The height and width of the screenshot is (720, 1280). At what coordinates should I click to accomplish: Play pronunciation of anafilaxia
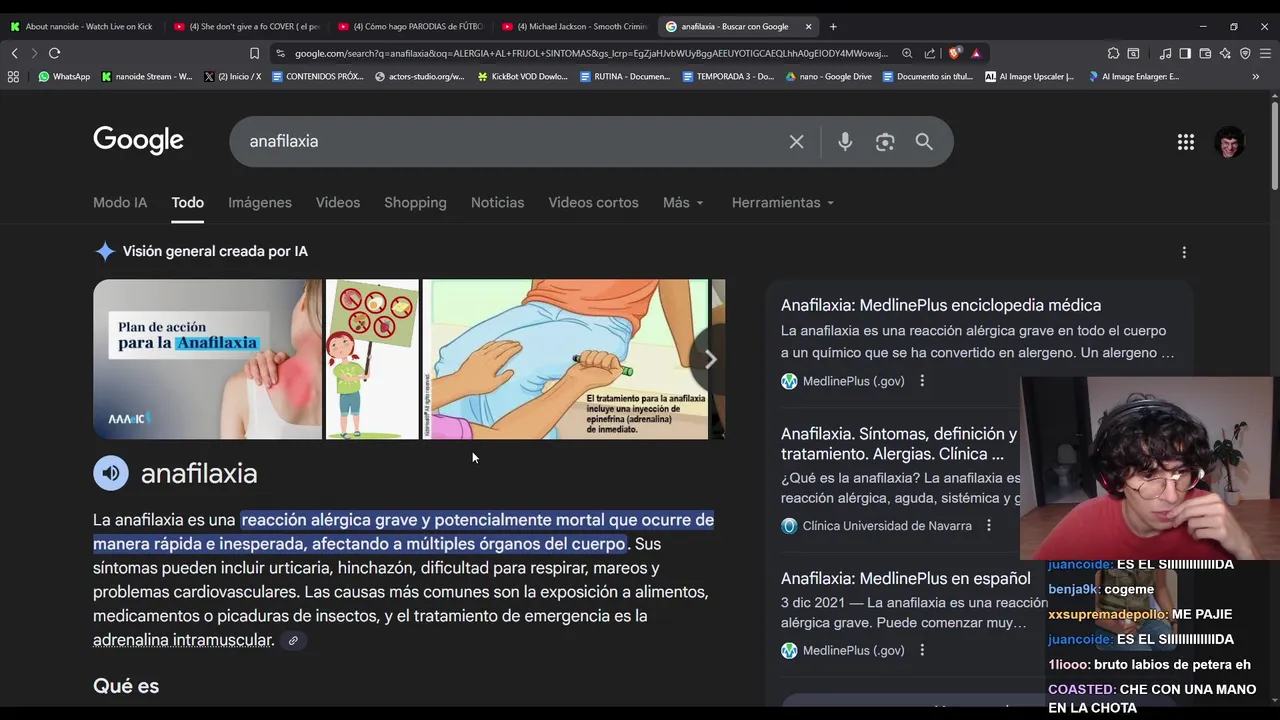(x=111, y=473)
